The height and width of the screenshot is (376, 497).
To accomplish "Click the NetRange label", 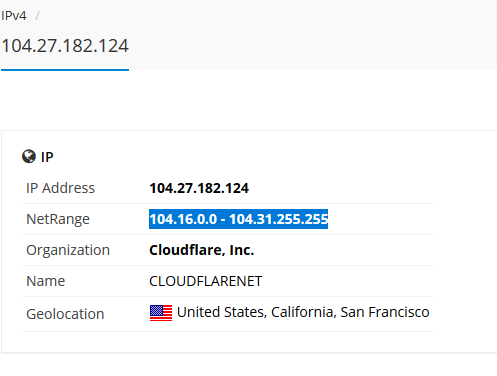I will (x=58, y=219).
